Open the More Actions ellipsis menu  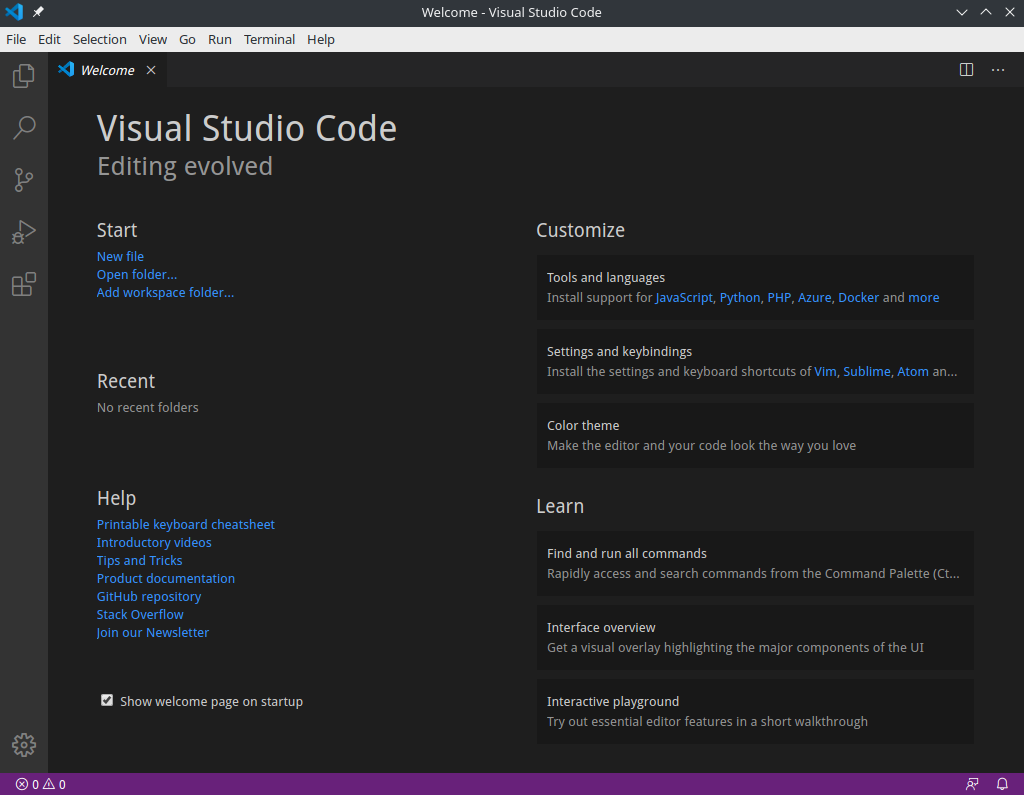click(x=998, y=70)
